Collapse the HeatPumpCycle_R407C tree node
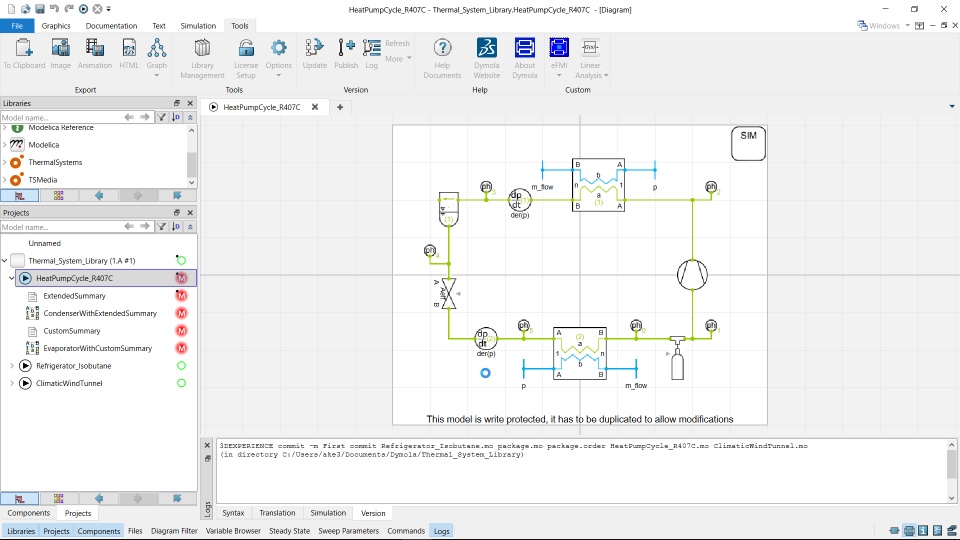This screenshot has height=540, width=960. (12, 278)
